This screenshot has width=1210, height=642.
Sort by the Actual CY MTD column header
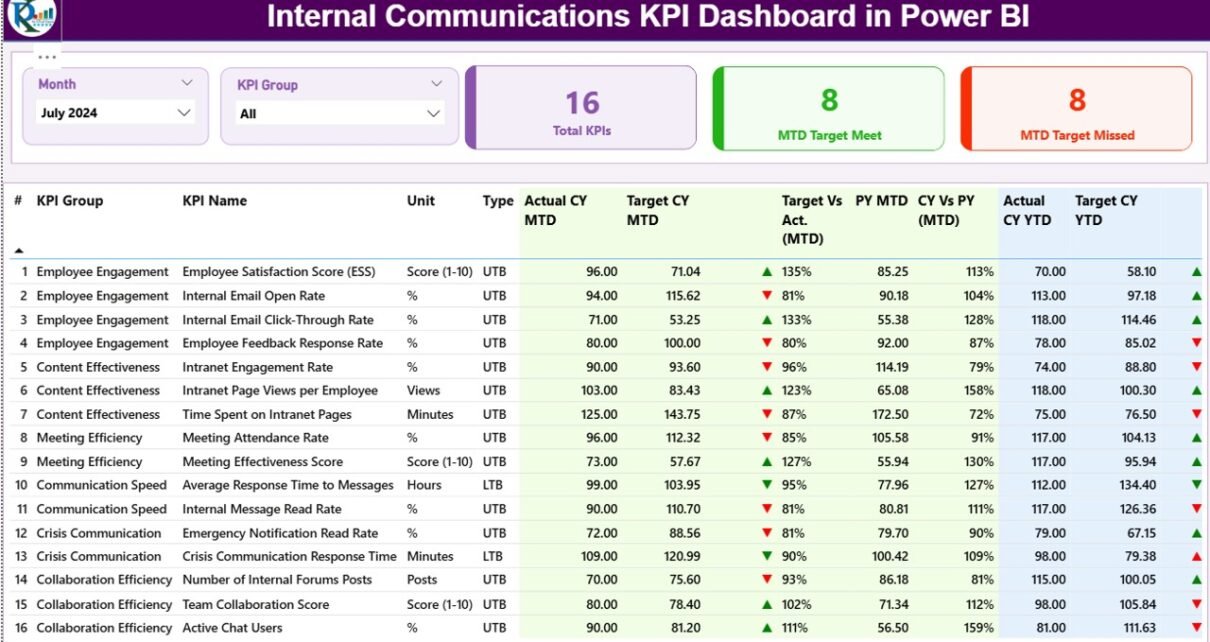556,210
